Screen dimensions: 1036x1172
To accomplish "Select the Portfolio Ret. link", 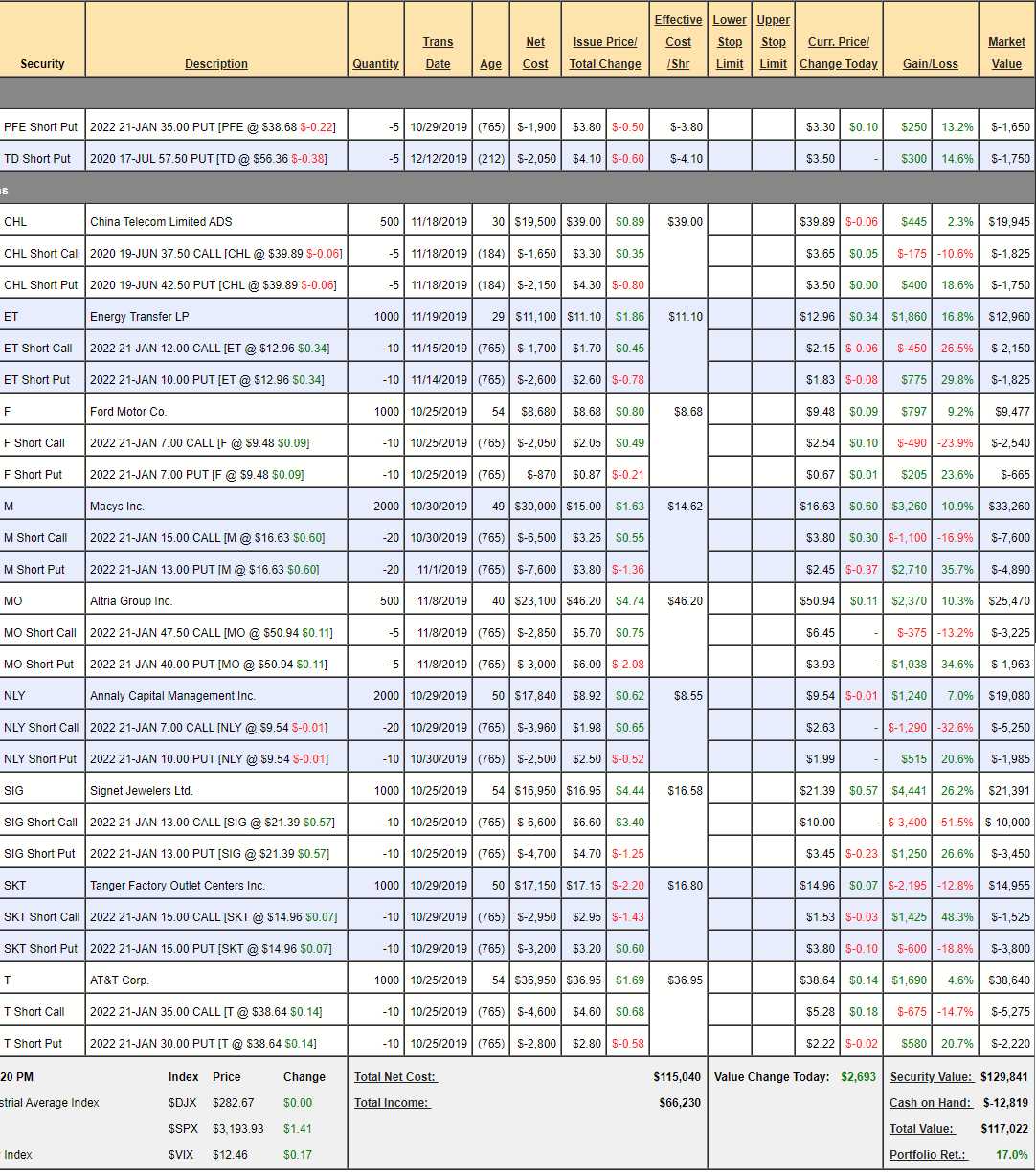I will (x=928, y=1155).
